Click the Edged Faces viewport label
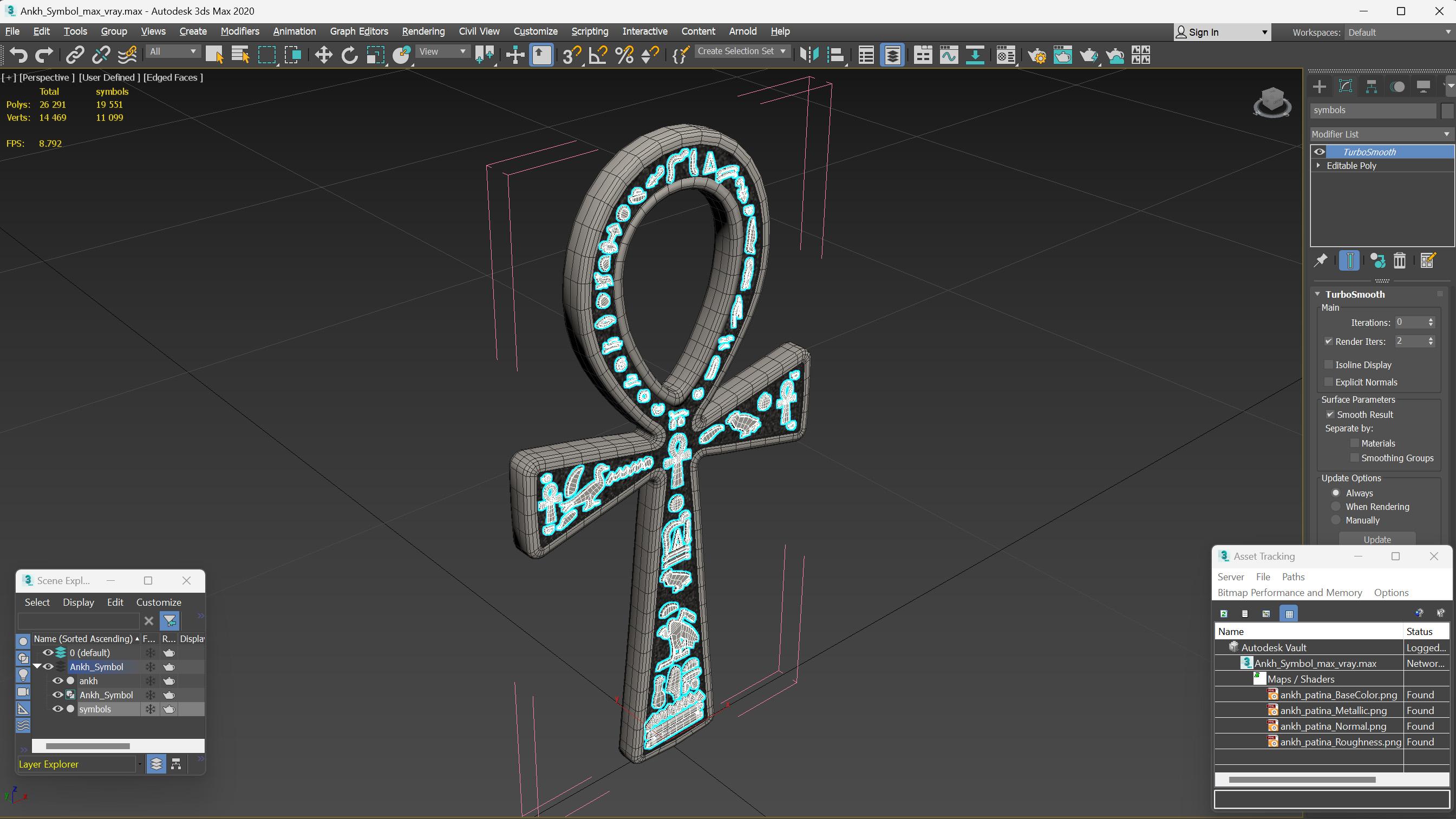This screenshot has height=819, width=1456. click(x=173, y=77)
